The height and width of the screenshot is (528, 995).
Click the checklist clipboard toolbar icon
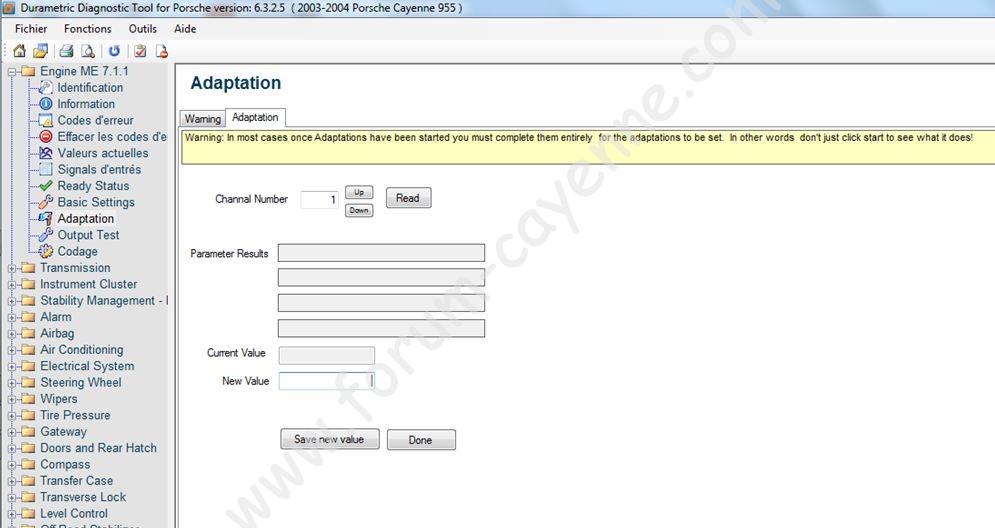pyautogui.click(x=140, y=51)
